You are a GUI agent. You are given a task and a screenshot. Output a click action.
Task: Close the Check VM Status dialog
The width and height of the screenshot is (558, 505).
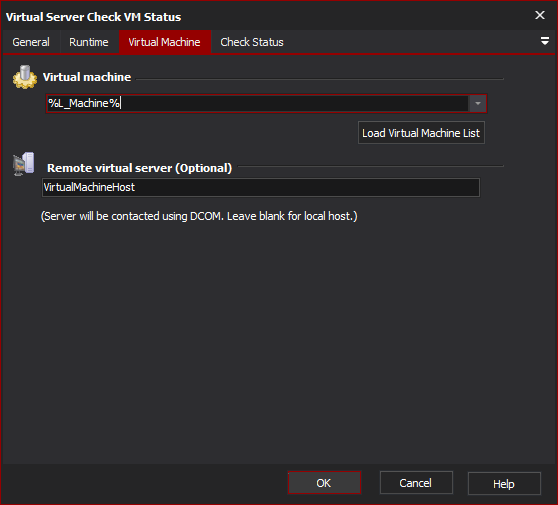(x=539, y=15)
